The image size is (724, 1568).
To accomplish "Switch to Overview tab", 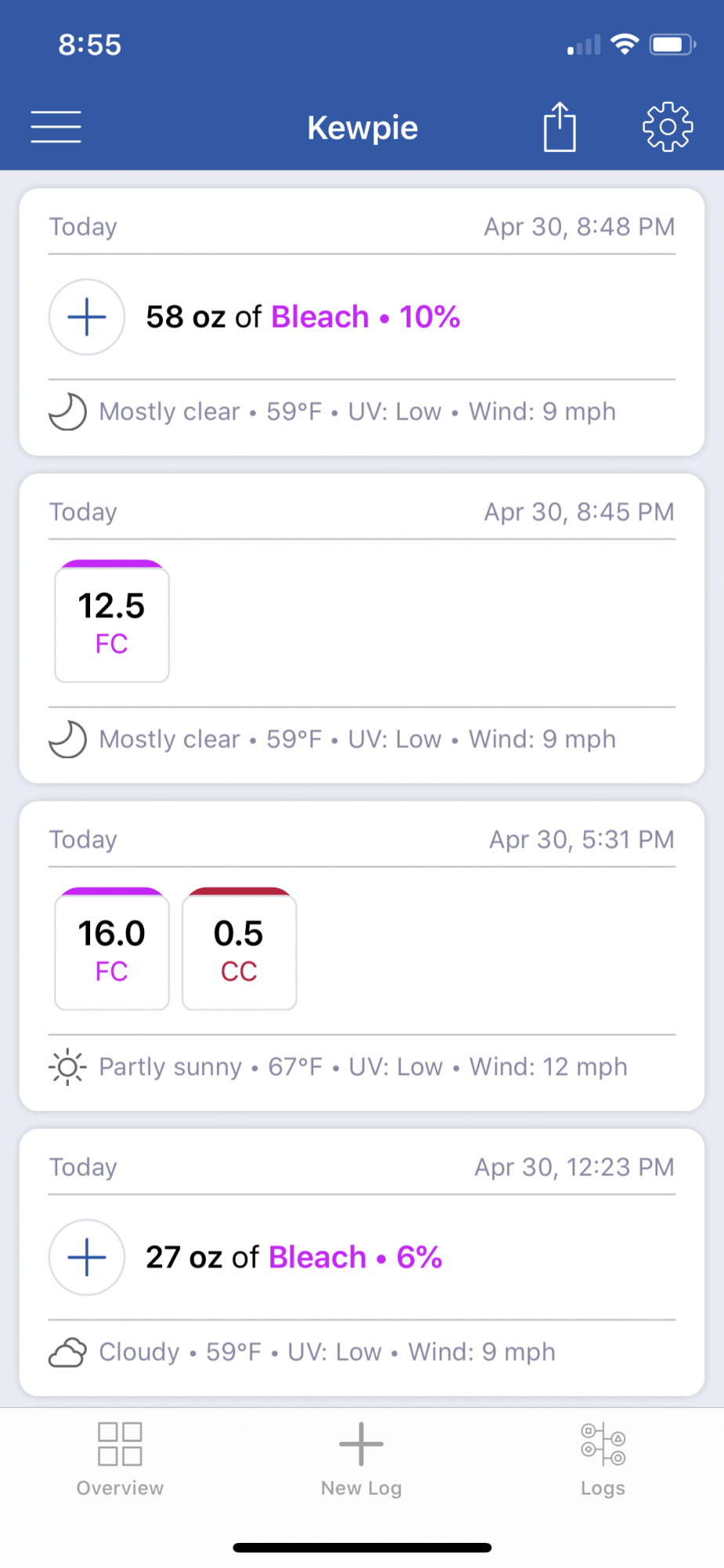I will point(120,1459).
